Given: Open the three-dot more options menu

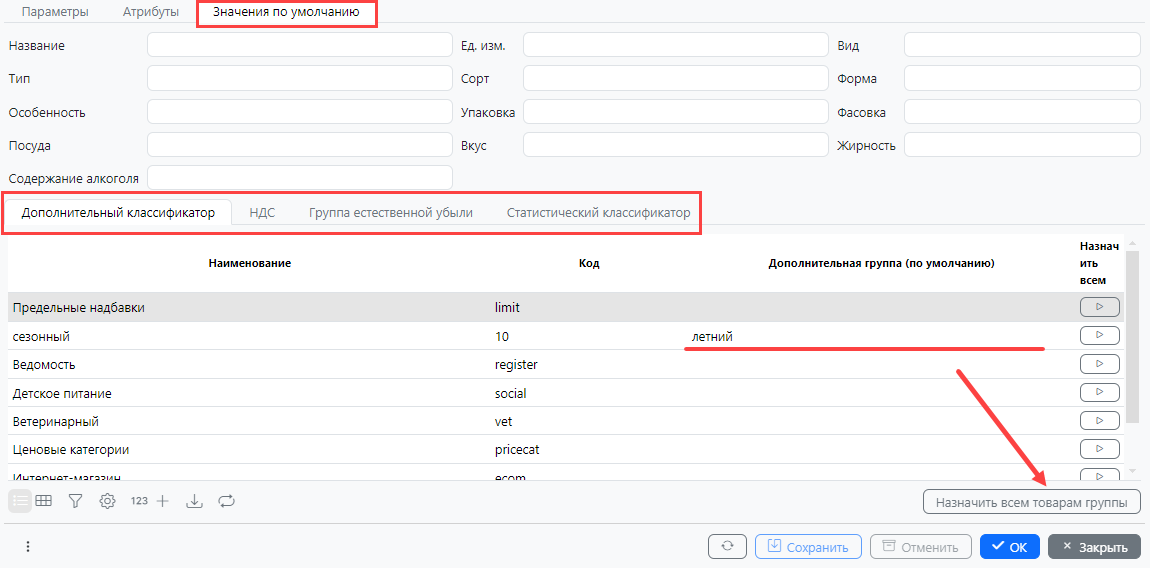Looking at the screenshot, I should (x=28, y=547).
